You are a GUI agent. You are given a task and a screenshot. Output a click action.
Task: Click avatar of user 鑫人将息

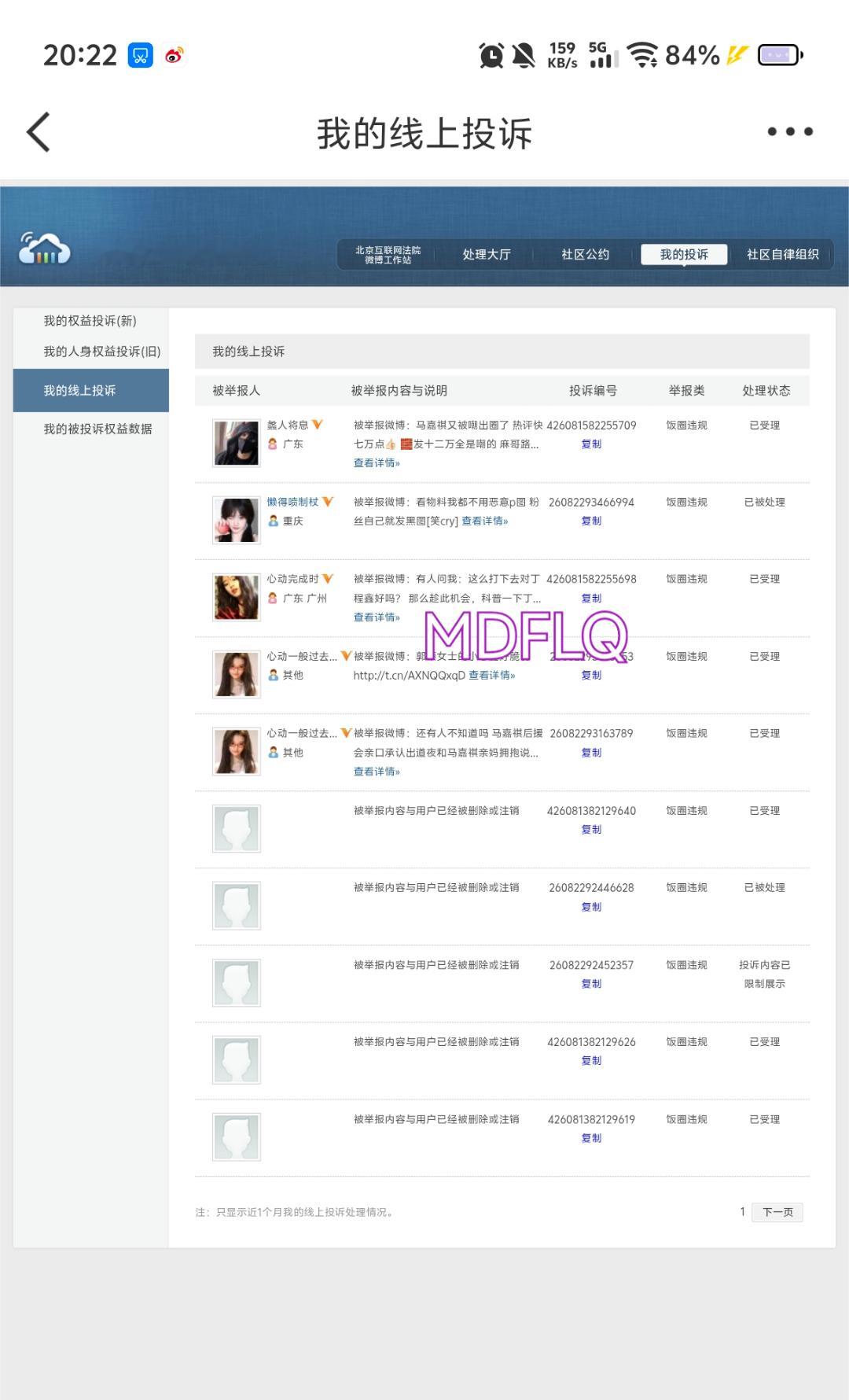coord(236,443)
